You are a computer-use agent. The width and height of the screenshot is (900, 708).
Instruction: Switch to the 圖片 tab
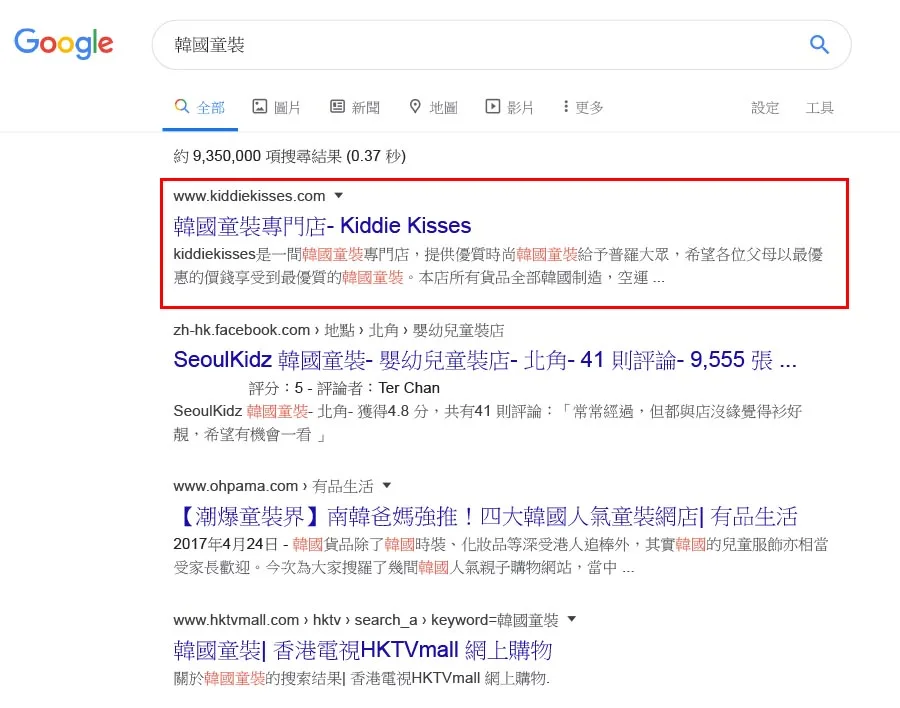pyautogui.click(x=277, y=107)
